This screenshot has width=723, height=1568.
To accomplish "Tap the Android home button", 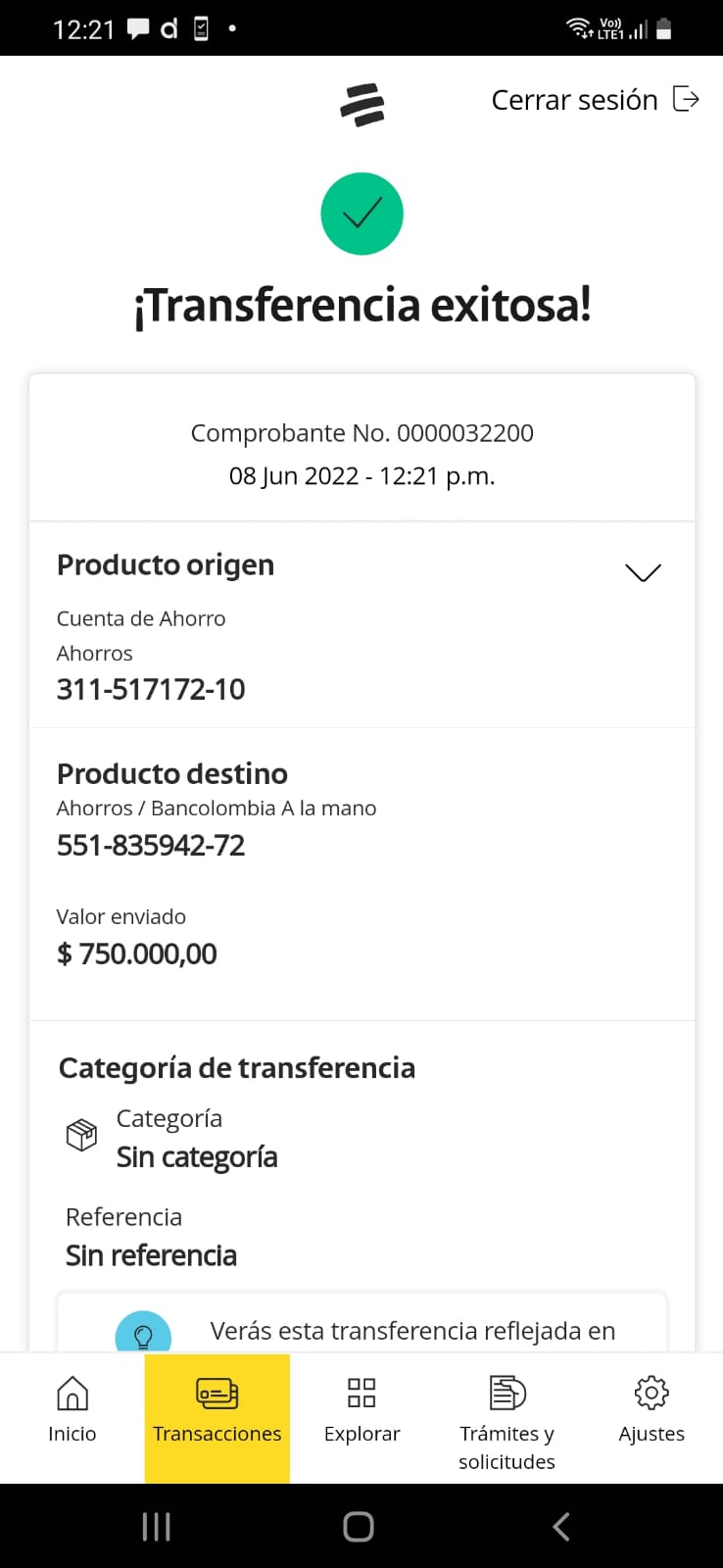I will tap(359, 1526).
